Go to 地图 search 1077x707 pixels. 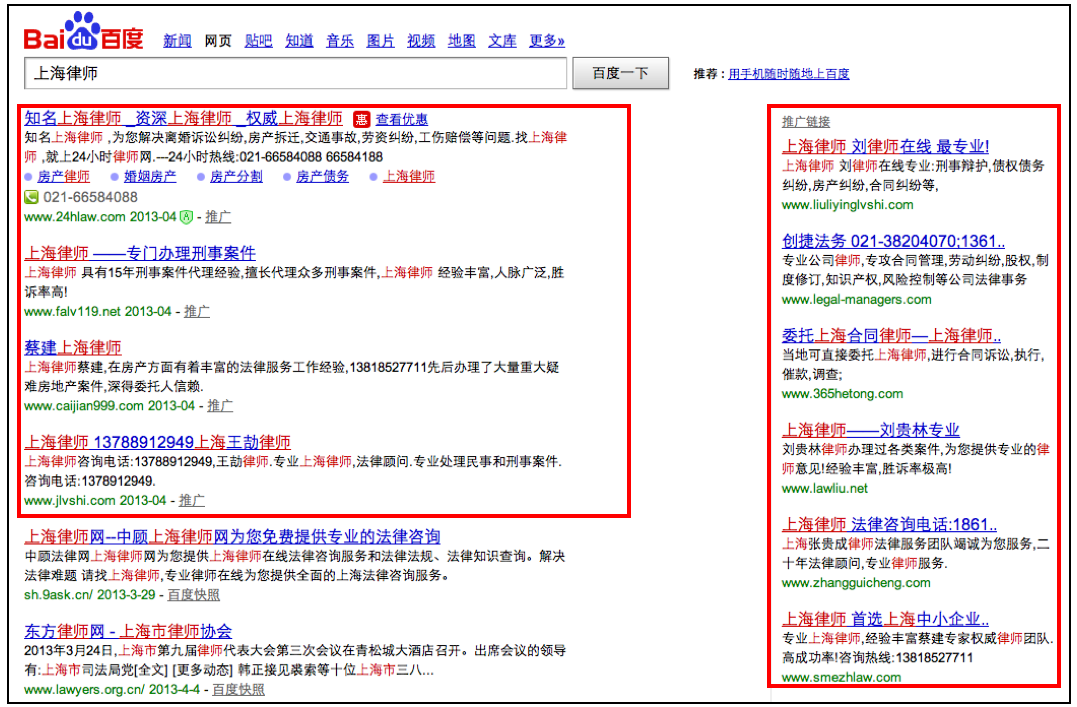pos(462,41)
